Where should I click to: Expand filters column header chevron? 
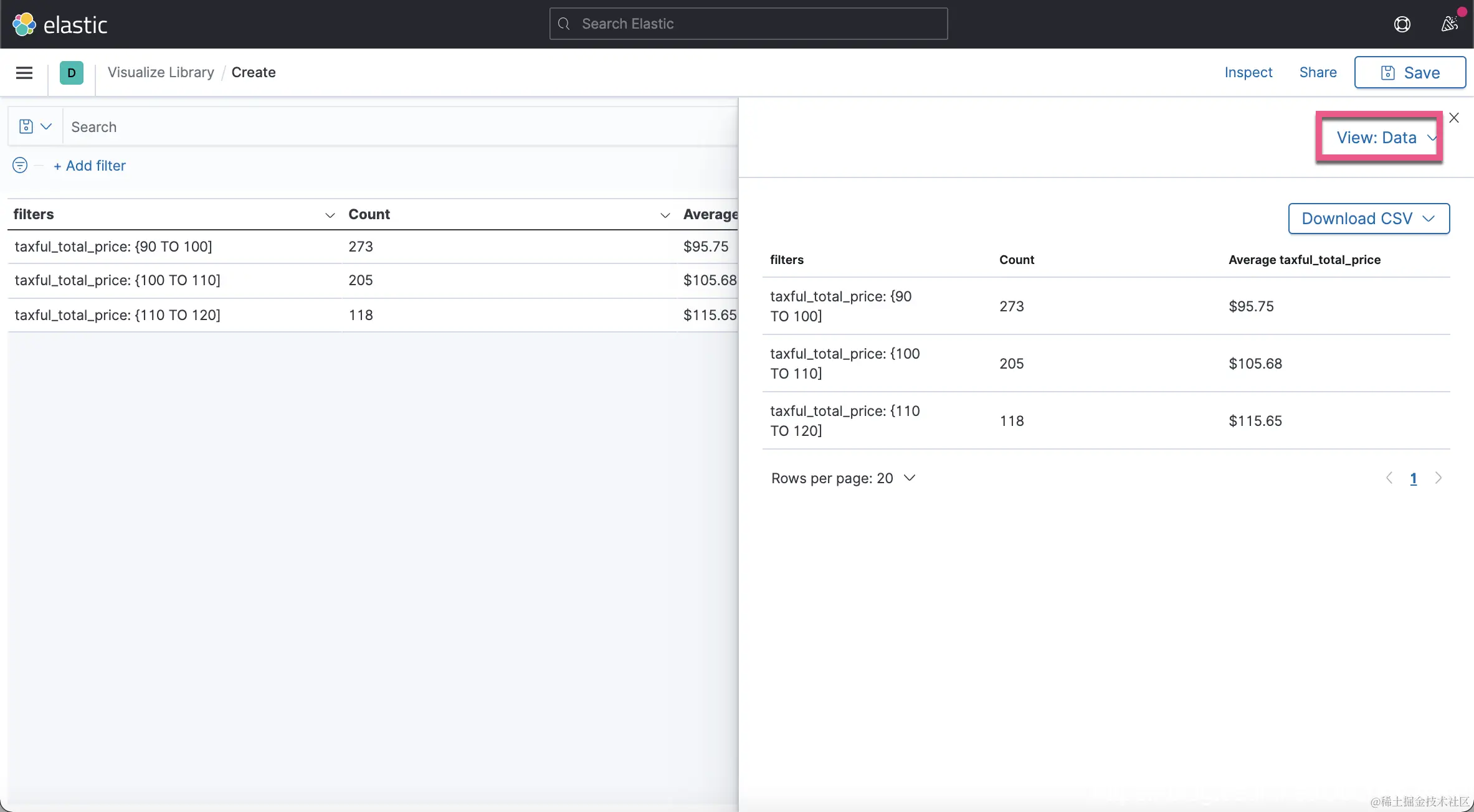tap(330, 215)
